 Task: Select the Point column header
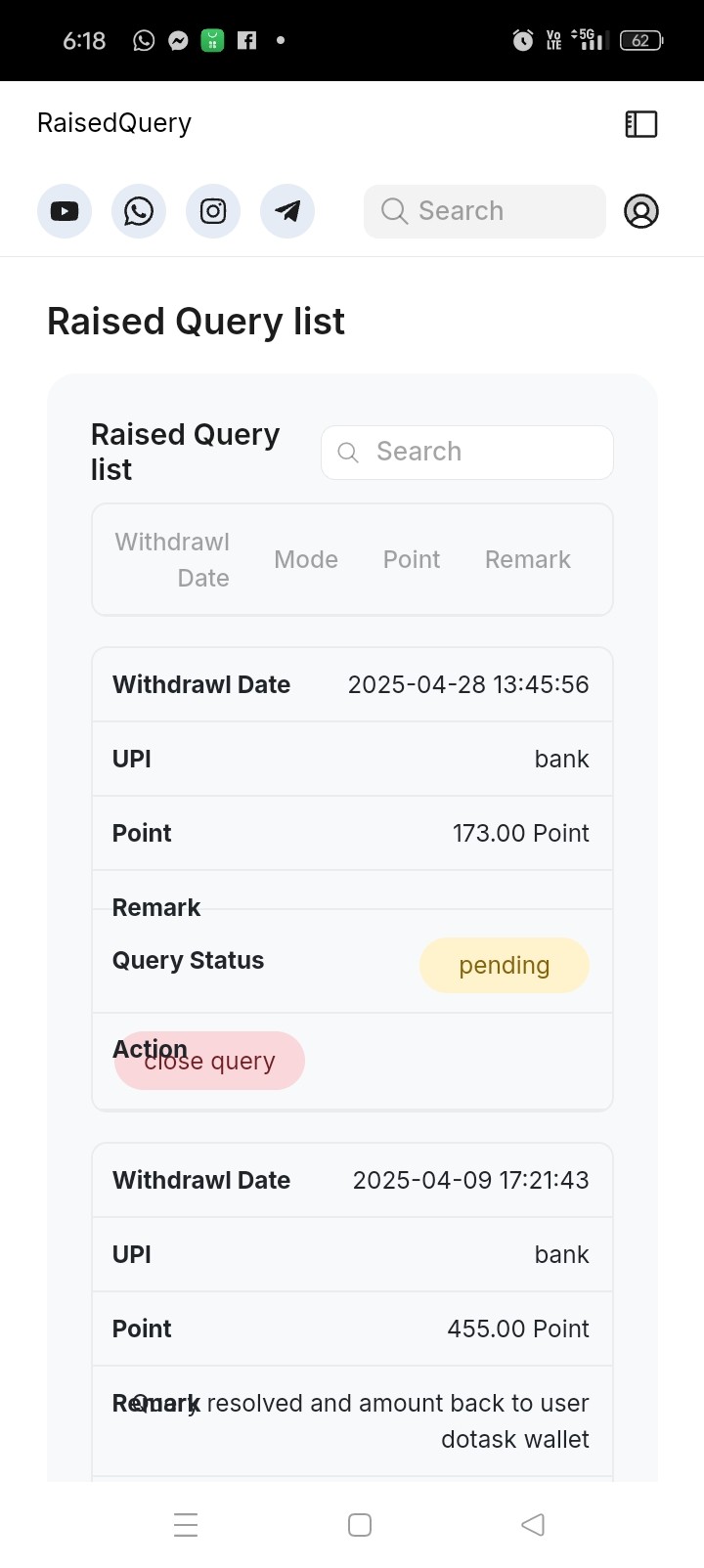tap(412, 560)
